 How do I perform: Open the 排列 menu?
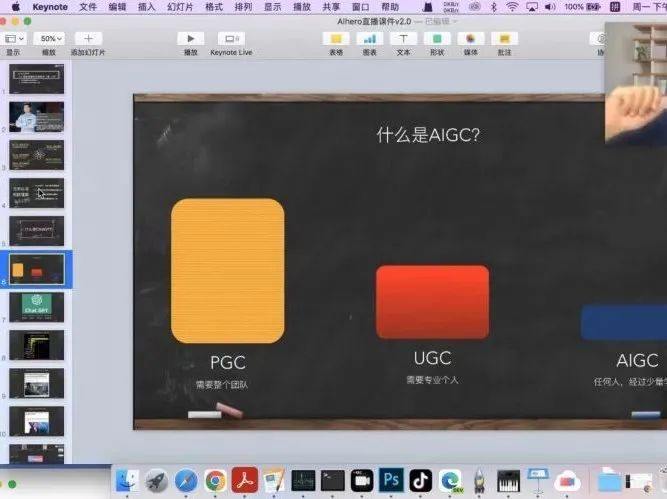tap(243, 7)
